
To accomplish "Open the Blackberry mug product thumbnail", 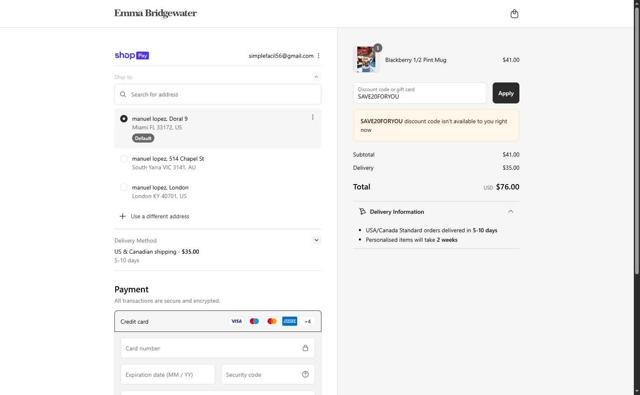I will pos(366,60).
